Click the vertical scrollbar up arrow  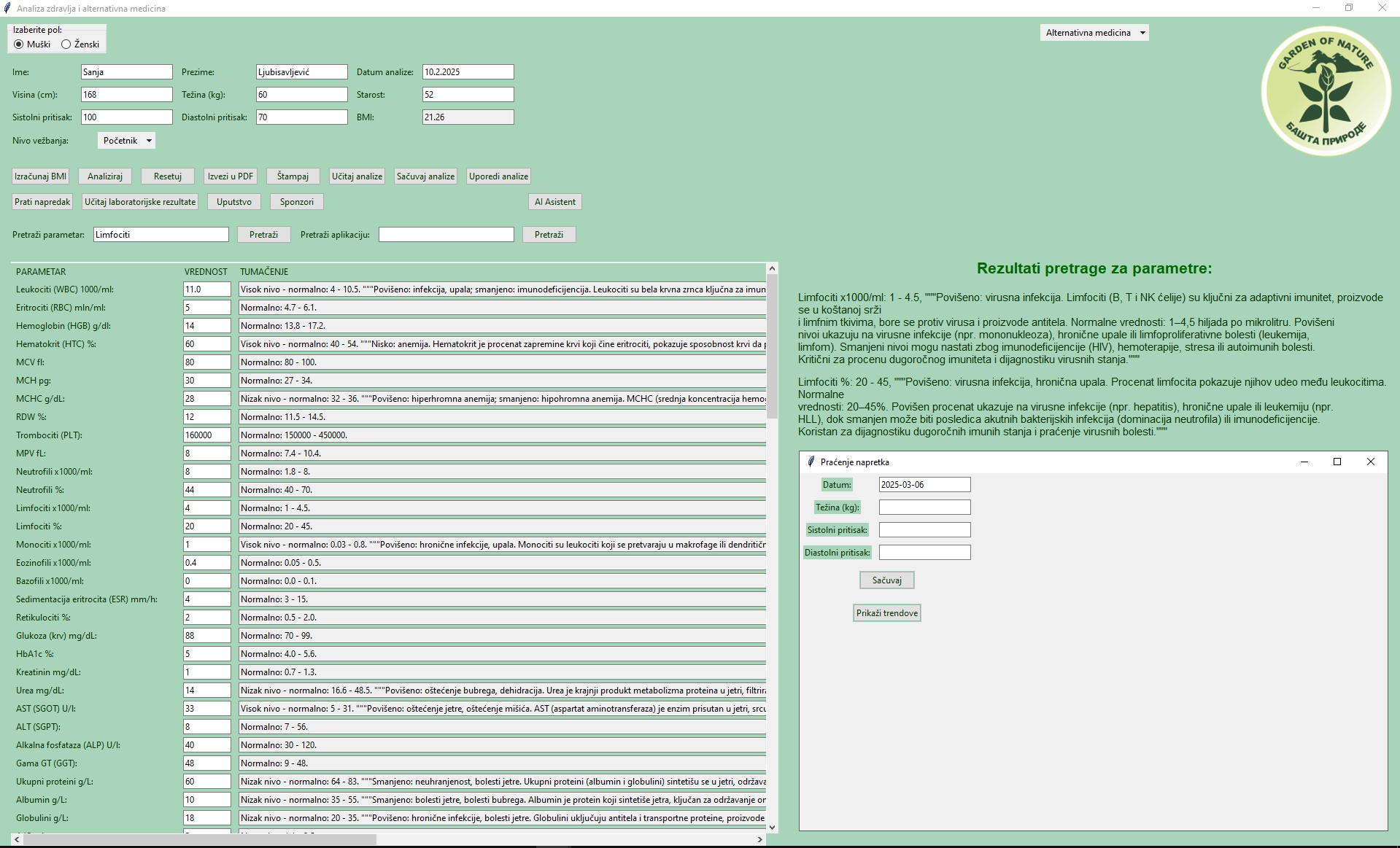click(x=773, y=268)
